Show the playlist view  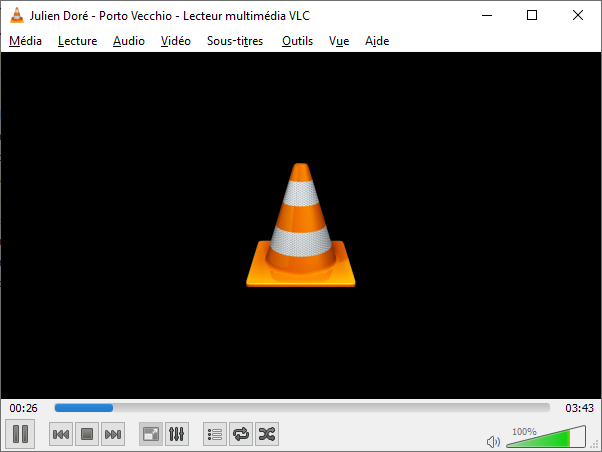215,434
